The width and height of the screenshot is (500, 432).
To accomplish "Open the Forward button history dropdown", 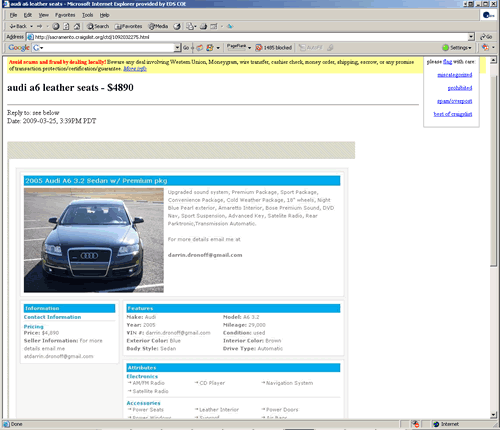I will pyautogui.click(x=47, y=26).
